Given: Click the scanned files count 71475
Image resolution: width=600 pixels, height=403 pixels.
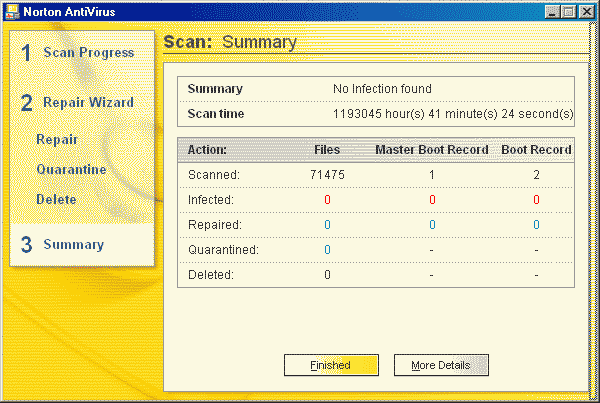Looking at the screenshot, I should (327, 175).
